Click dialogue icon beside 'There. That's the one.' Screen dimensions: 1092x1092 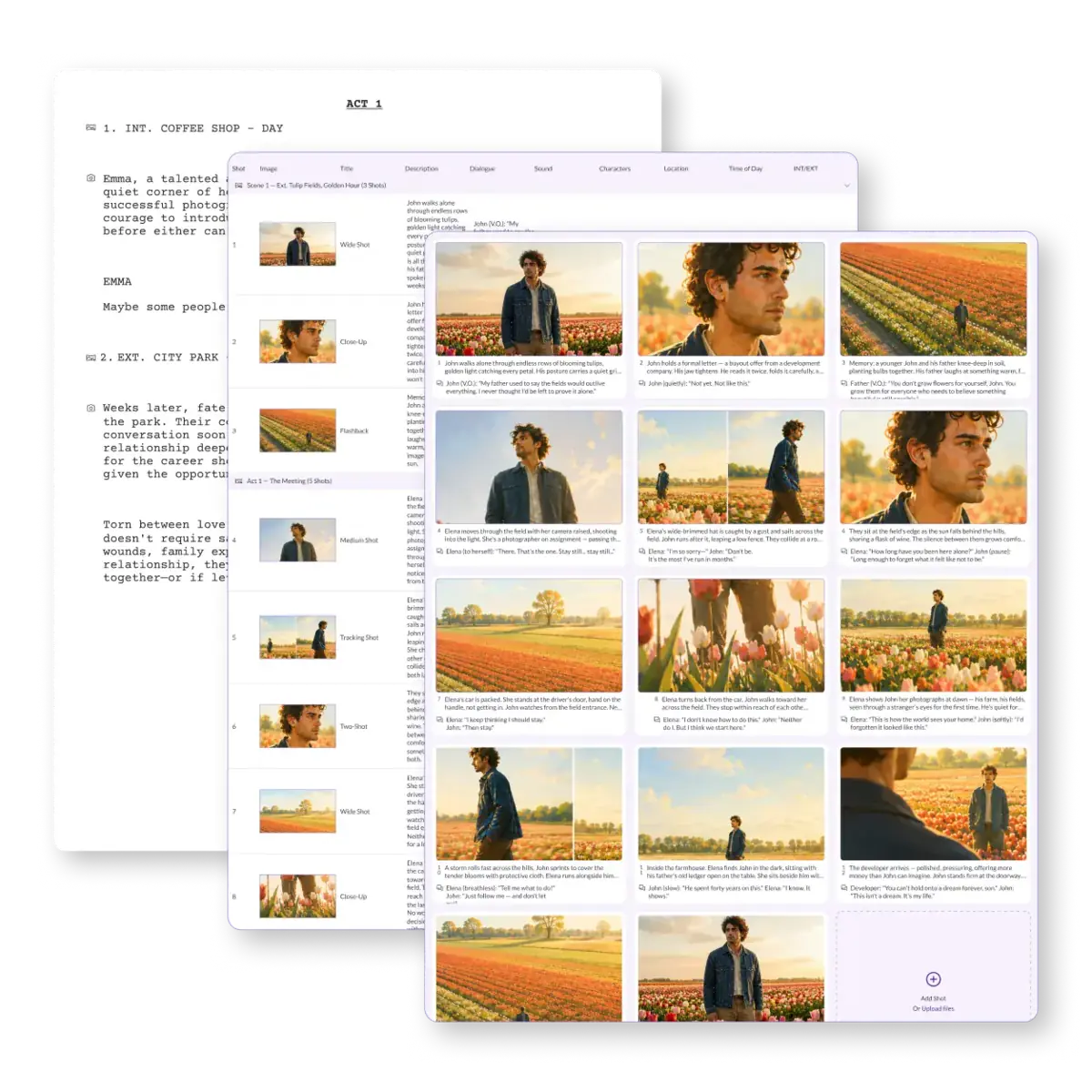[440, 551]
